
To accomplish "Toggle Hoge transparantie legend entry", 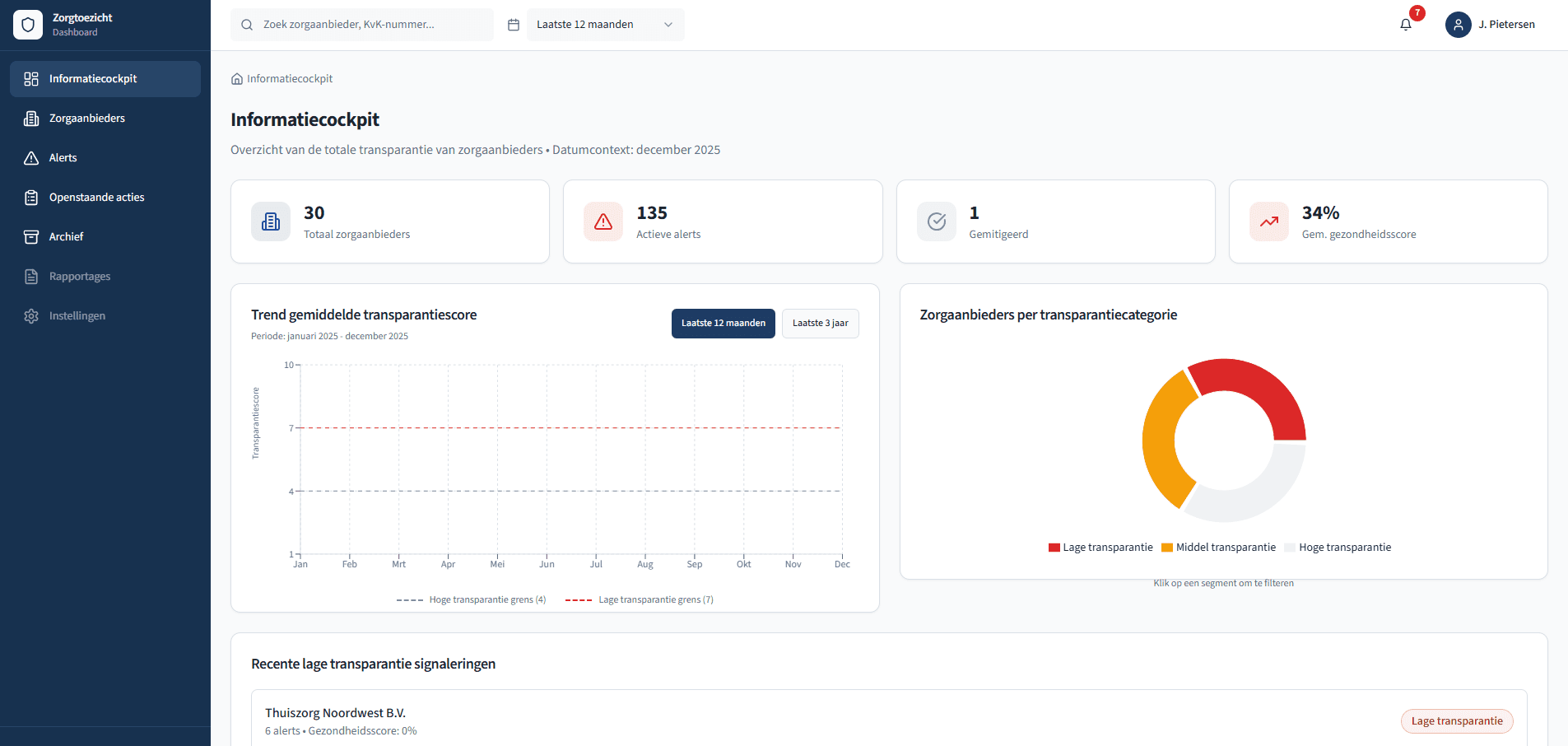I will (x=1338, y=548).
